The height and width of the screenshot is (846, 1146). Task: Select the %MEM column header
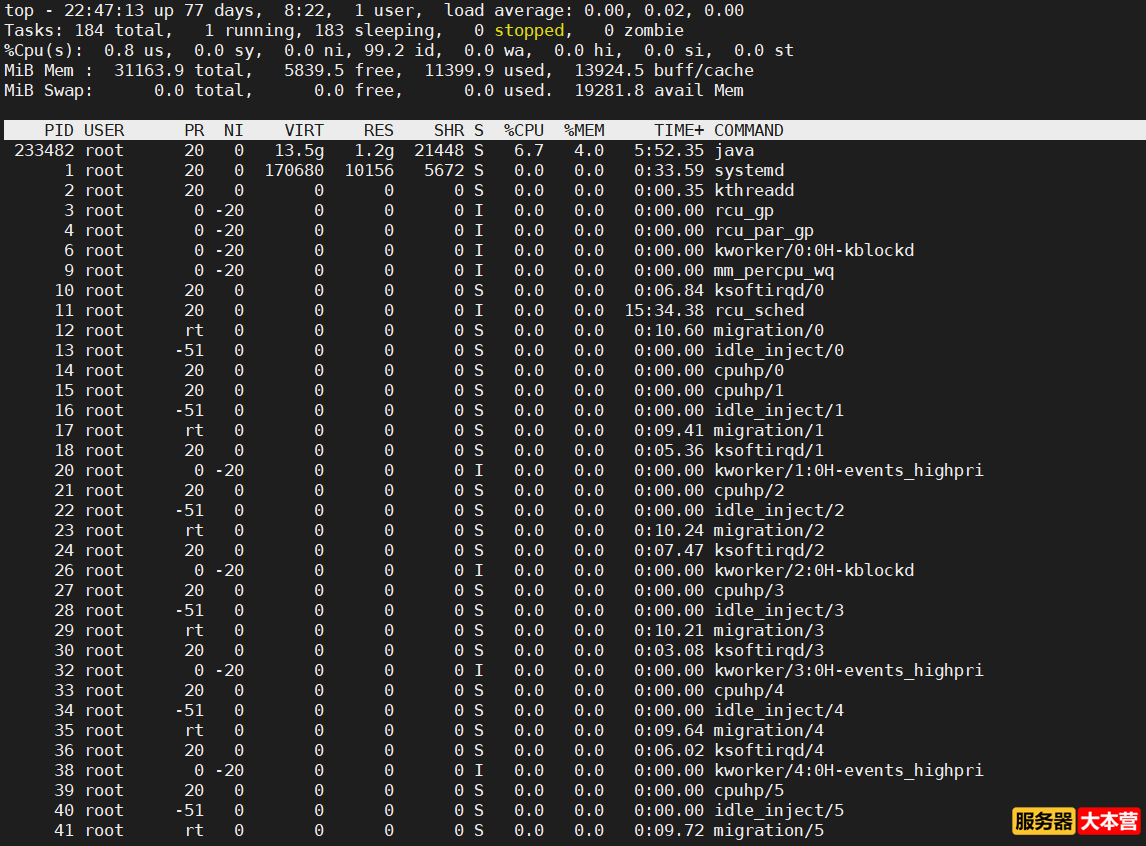(584, 130)
